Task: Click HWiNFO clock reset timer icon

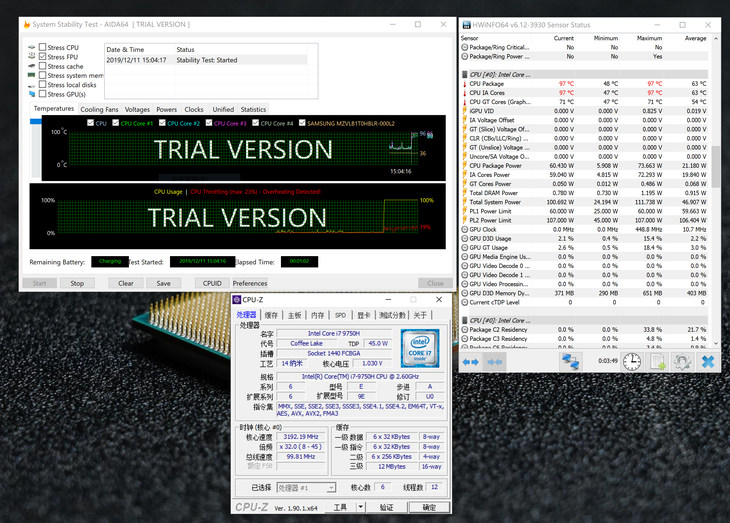Action: (632, 361)
